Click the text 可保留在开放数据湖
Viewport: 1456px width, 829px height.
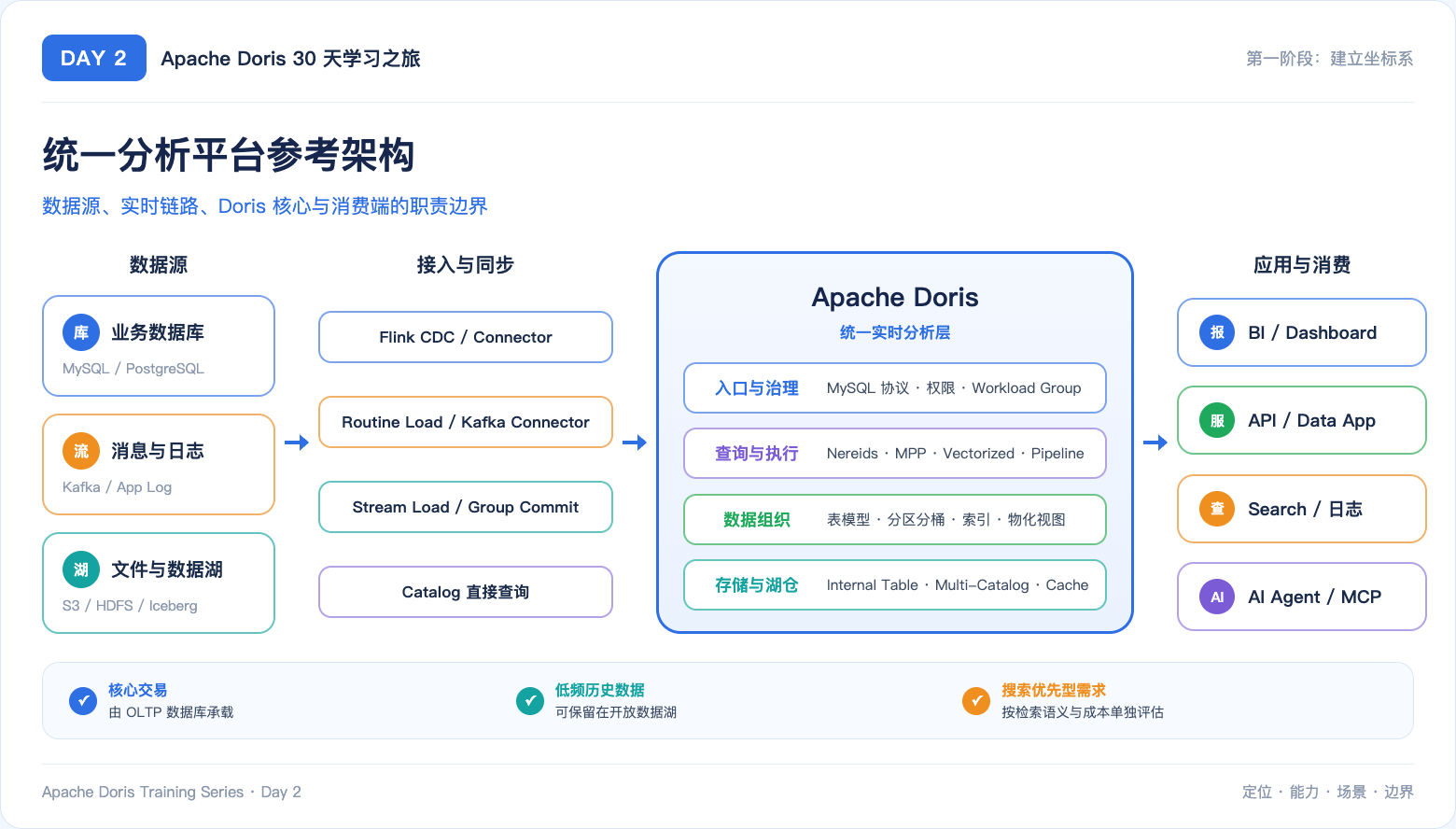[x=616, y=712]
